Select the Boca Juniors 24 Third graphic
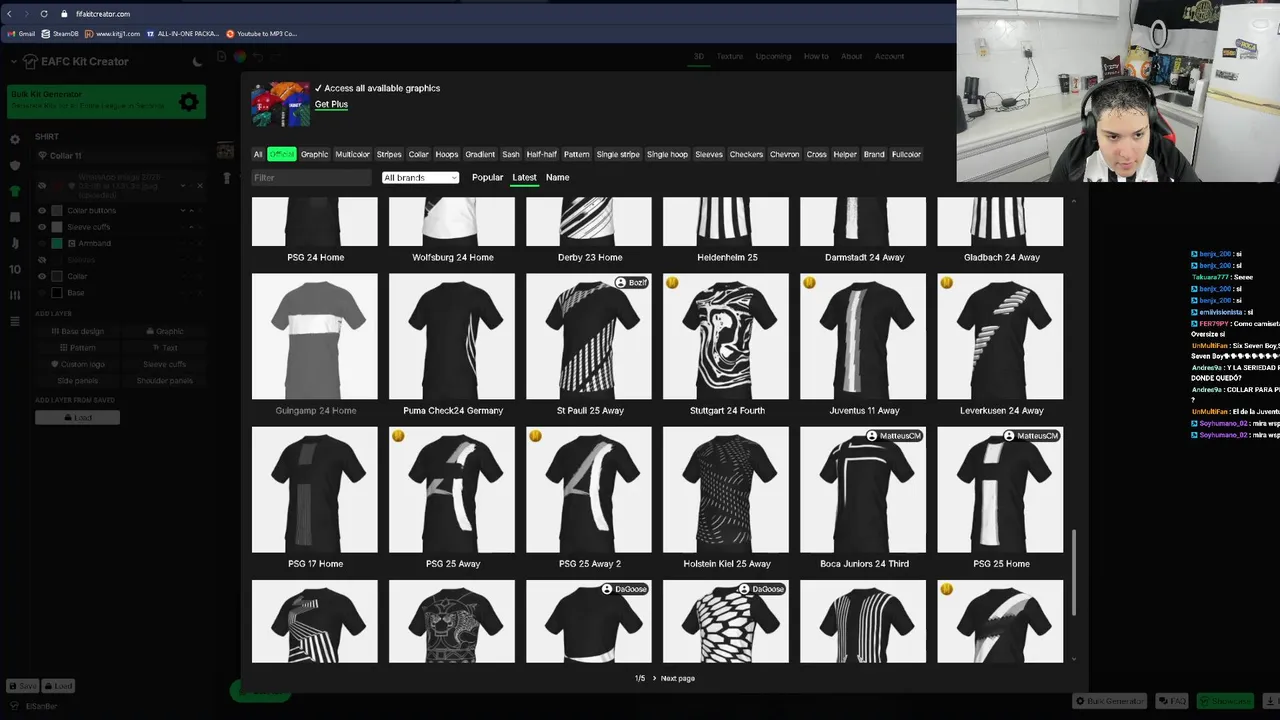Screen dimensions: 1280x720 (863, 490)
